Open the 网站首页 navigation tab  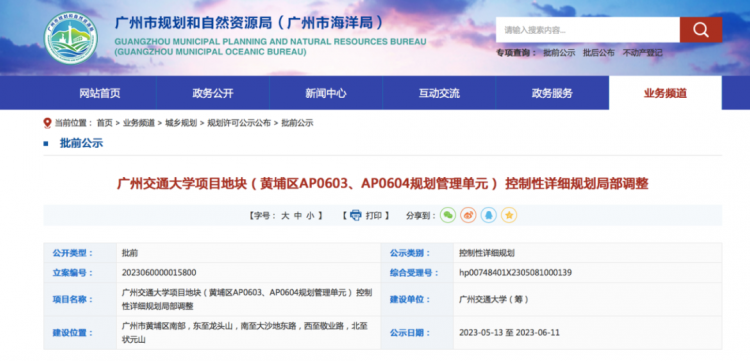coord(100,93)
